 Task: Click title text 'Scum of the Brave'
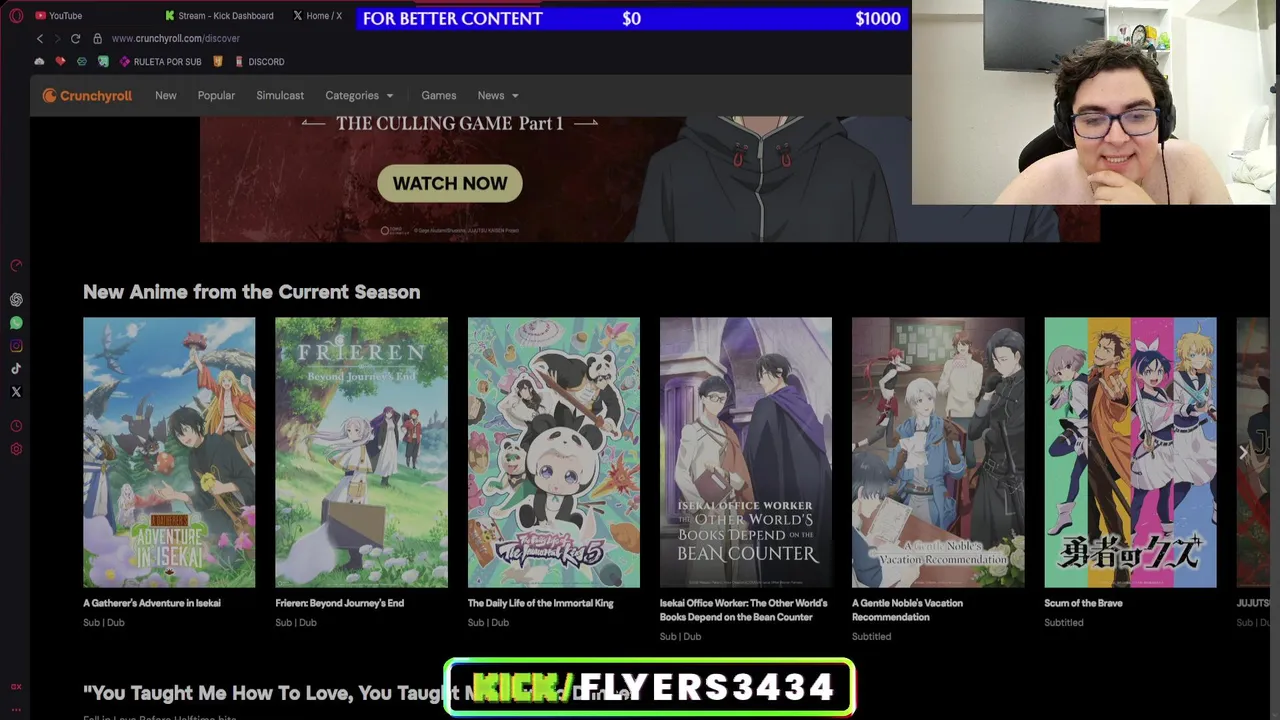pos(1083,603)
